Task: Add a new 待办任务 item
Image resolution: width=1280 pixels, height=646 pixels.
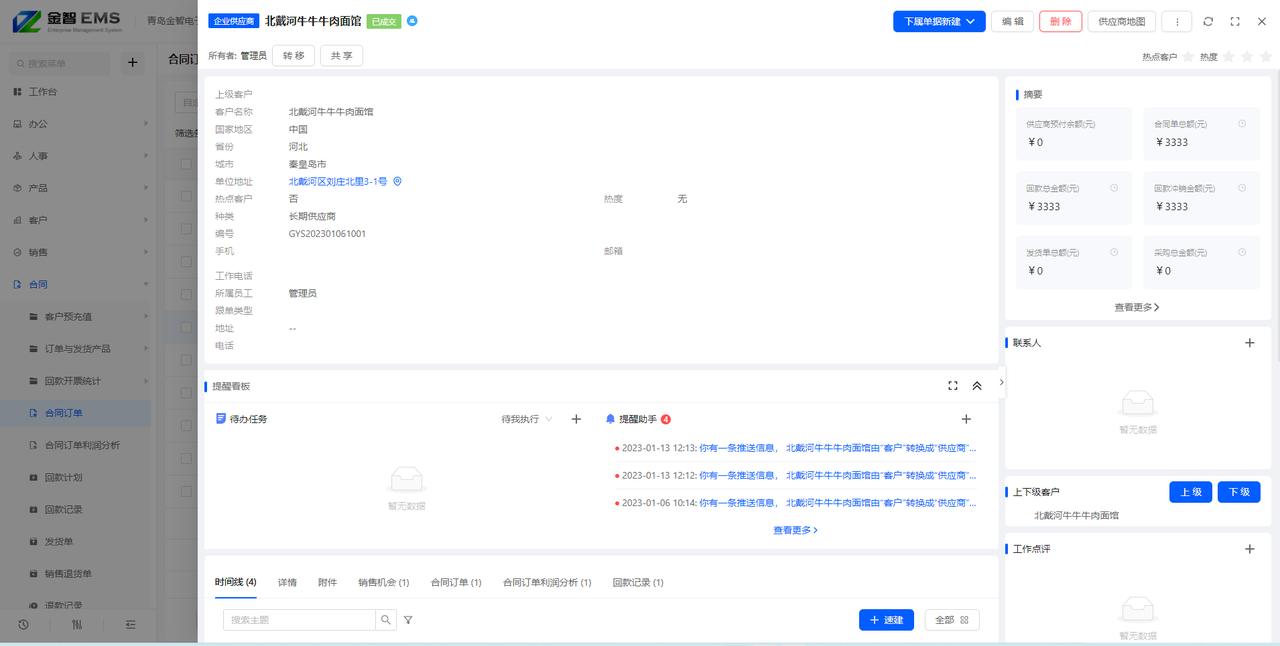Action: [x=576, y=419]
